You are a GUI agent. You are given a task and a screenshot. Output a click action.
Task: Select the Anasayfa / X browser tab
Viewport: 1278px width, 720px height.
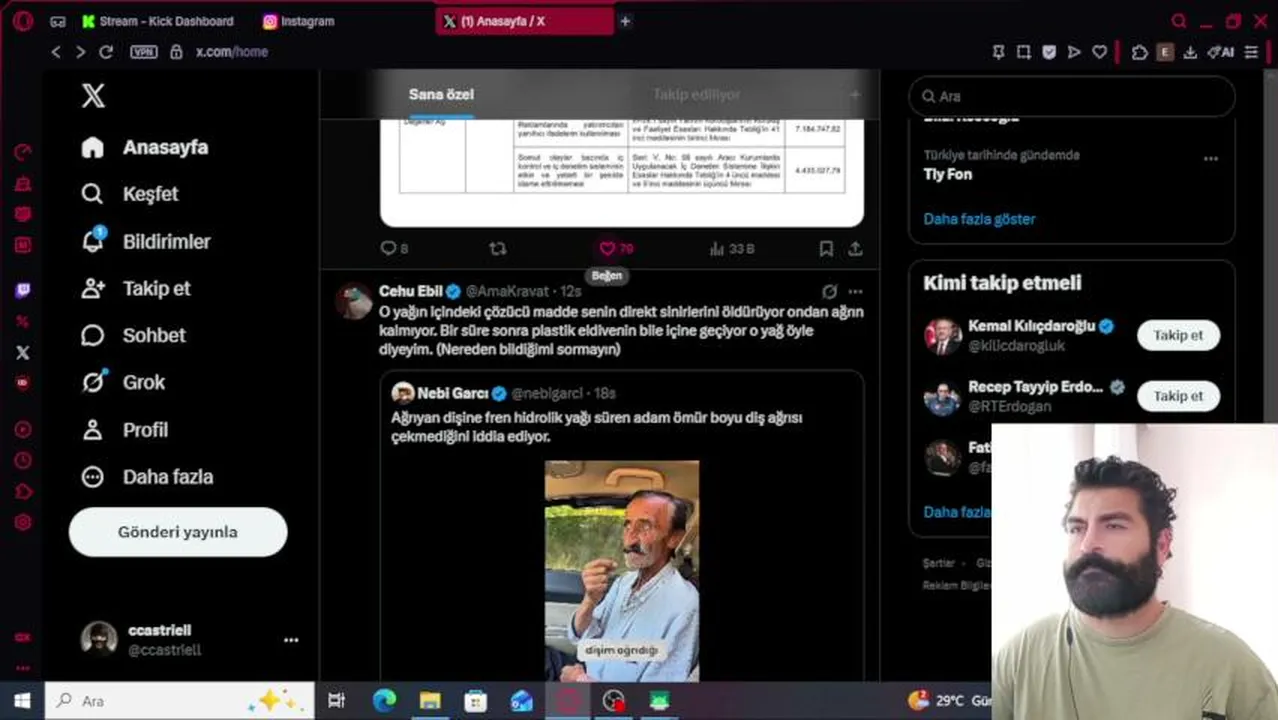pyautogui.click(x=523, y=21)
